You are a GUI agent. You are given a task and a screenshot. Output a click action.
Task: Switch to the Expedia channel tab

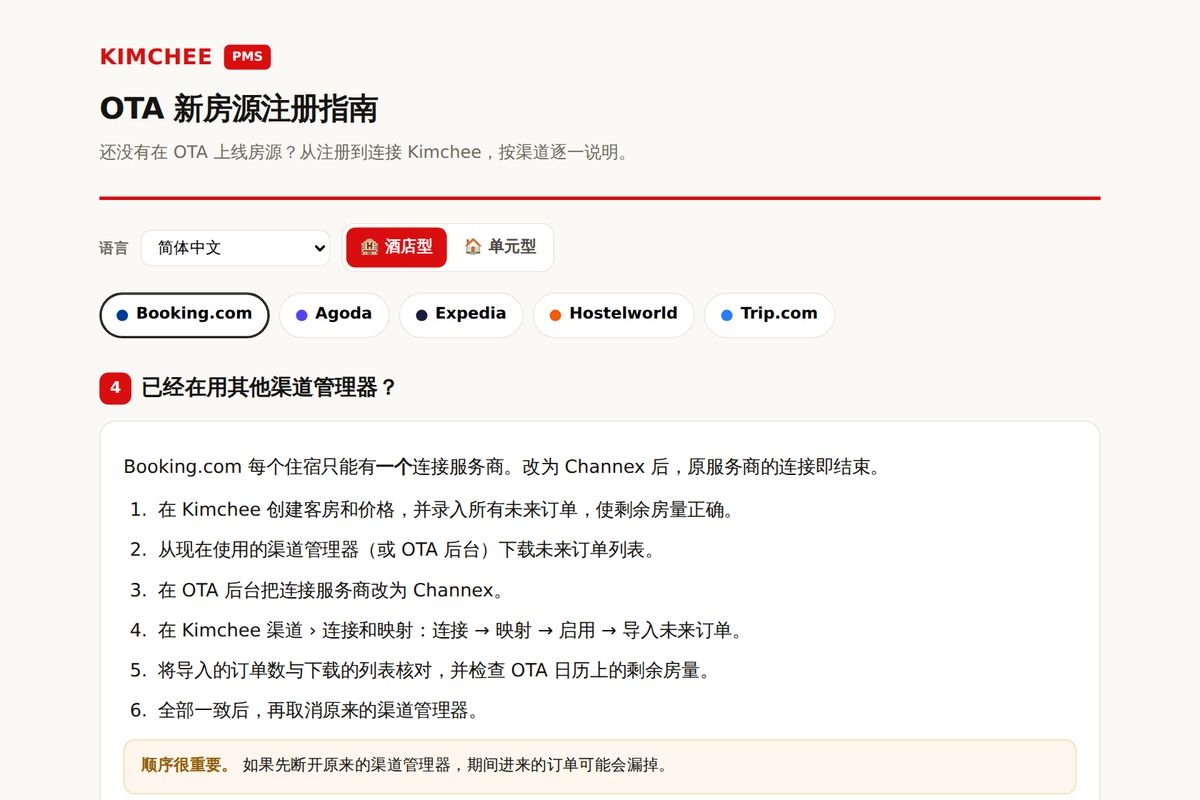click(461, 315)
